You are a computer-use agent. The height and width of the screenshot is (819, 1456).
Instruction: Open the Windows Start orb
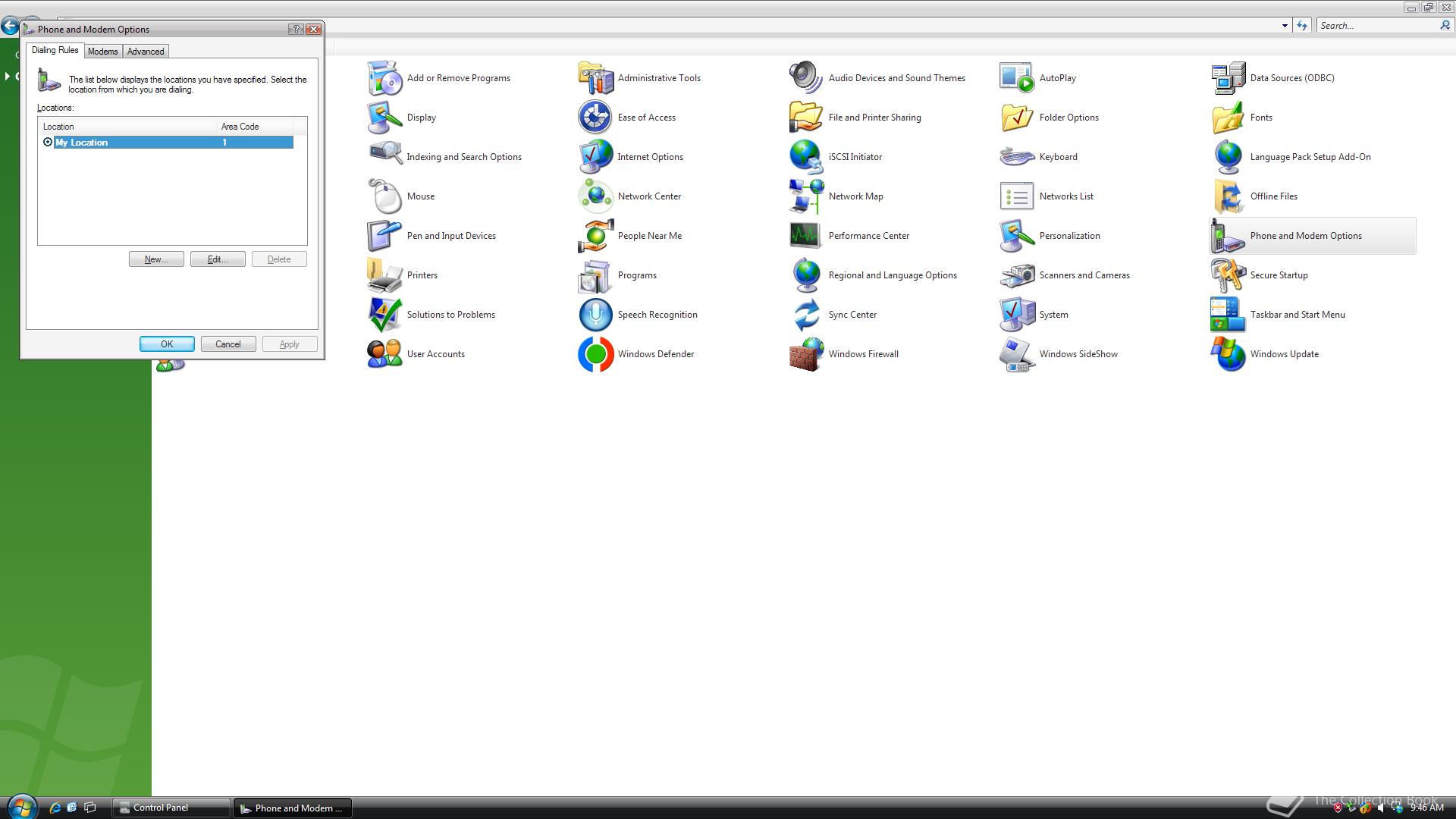pos(21,807)
